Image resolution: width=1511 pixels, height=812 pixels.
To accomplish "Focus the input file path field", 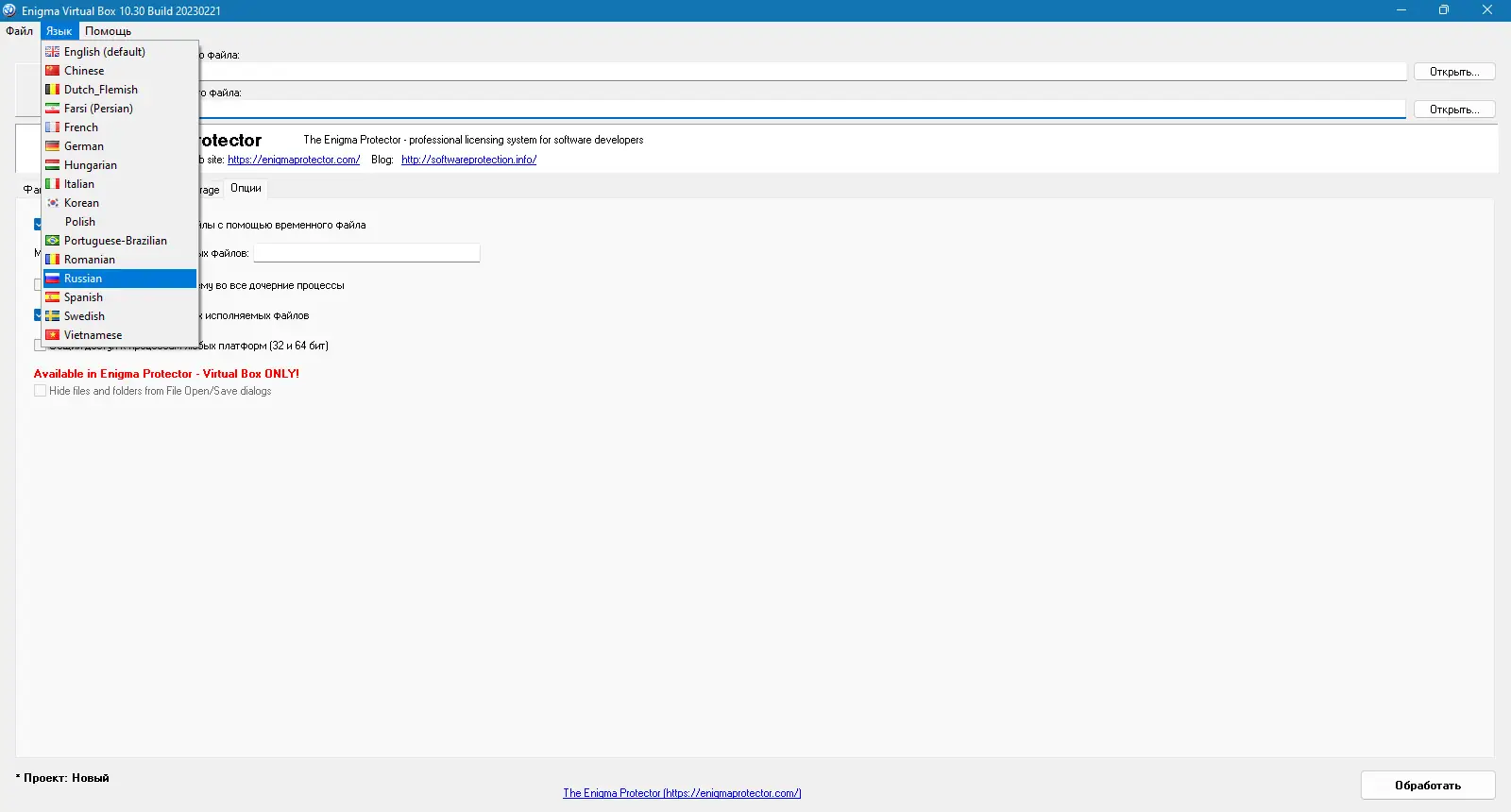I will (803, 72).
